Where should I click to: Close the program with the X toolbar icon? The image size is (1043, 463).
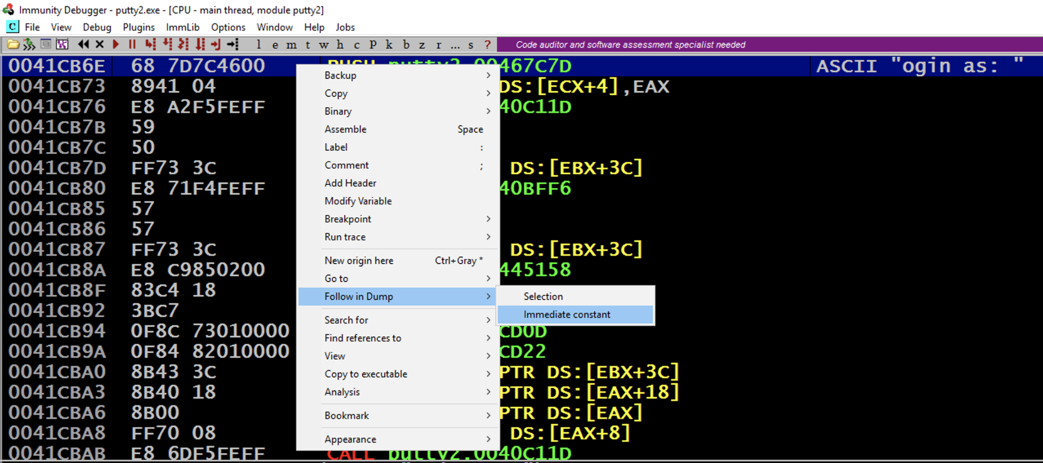pos(100,45)
